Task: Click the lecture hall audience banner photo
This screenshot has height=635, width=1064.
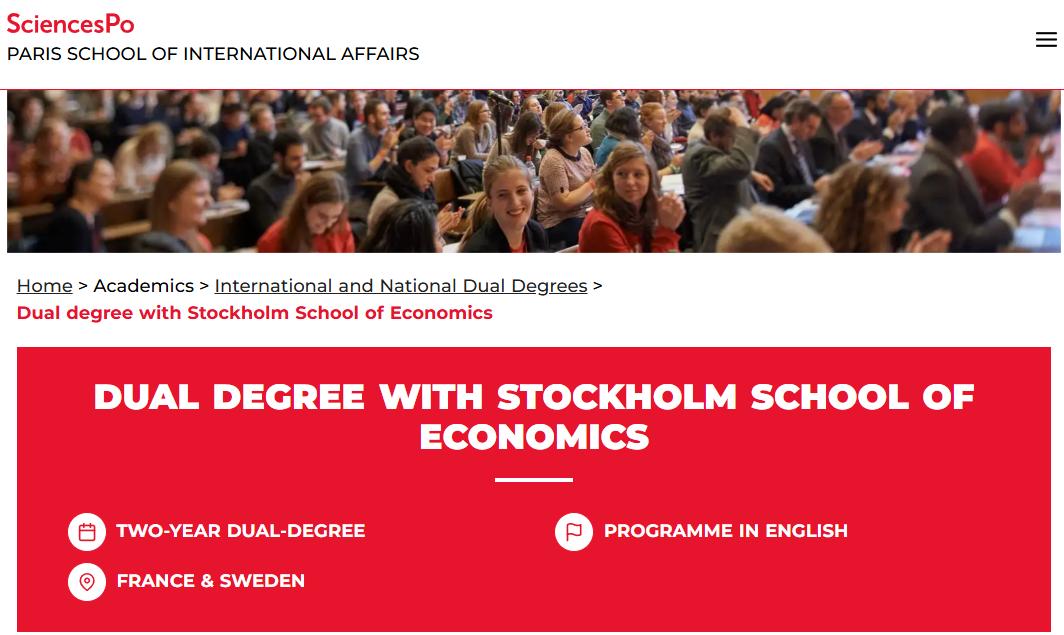Action: coord(532,171)
